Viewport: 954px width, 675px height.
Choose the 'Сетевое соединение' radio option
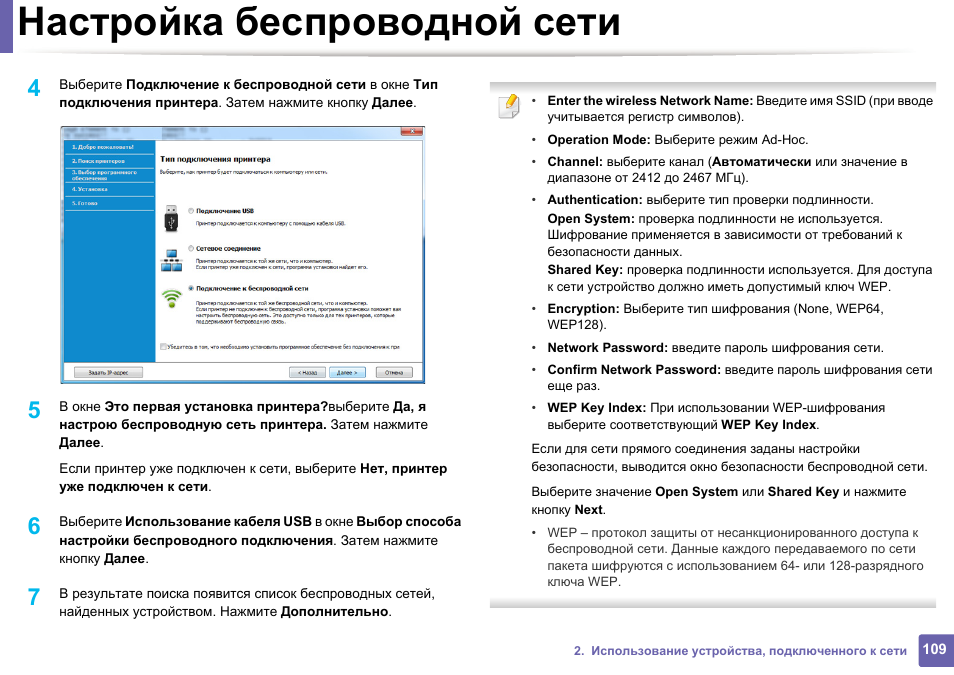pyautogui.click(x=191, y=249)
